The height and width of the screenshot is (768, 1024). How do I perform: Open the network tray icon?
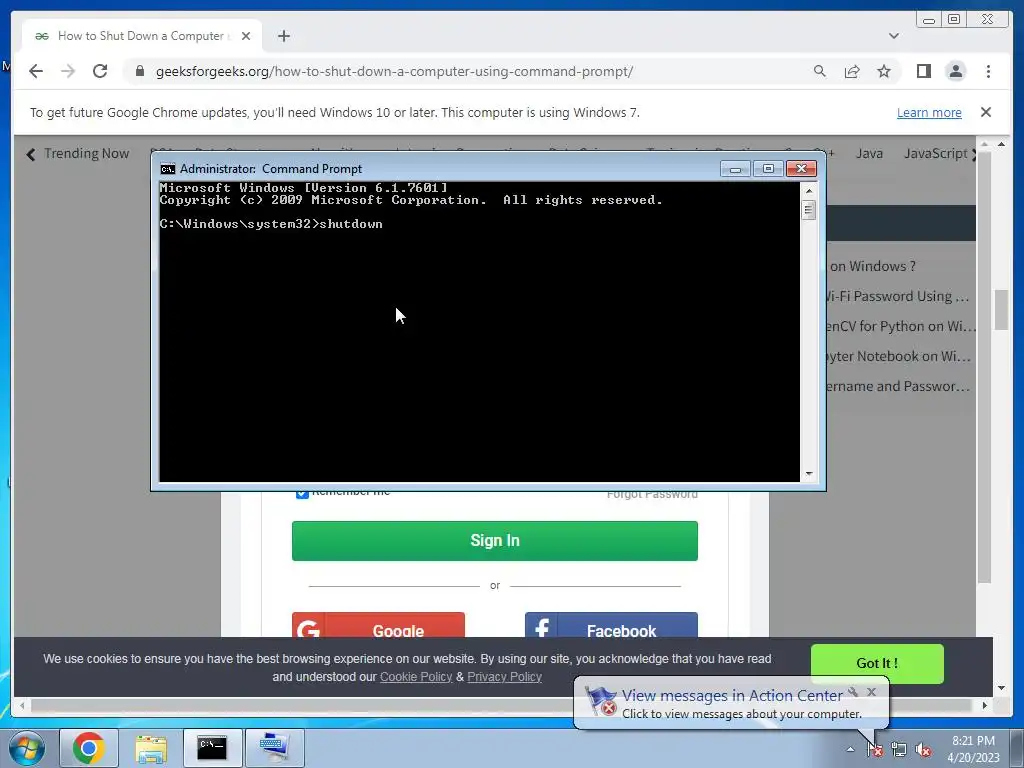[899, 749]
